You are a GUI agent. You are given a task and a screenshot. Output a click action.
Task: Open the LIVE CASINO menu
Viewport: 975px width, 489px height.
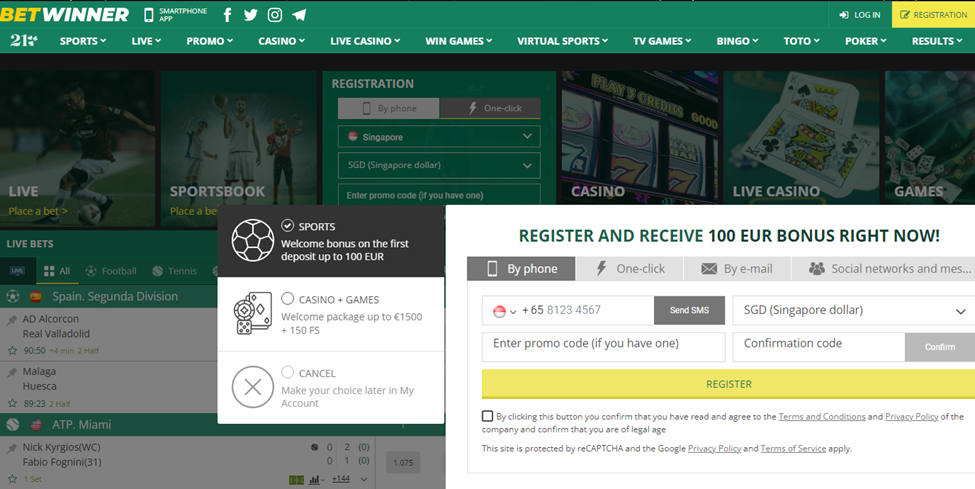coord(365,41)
